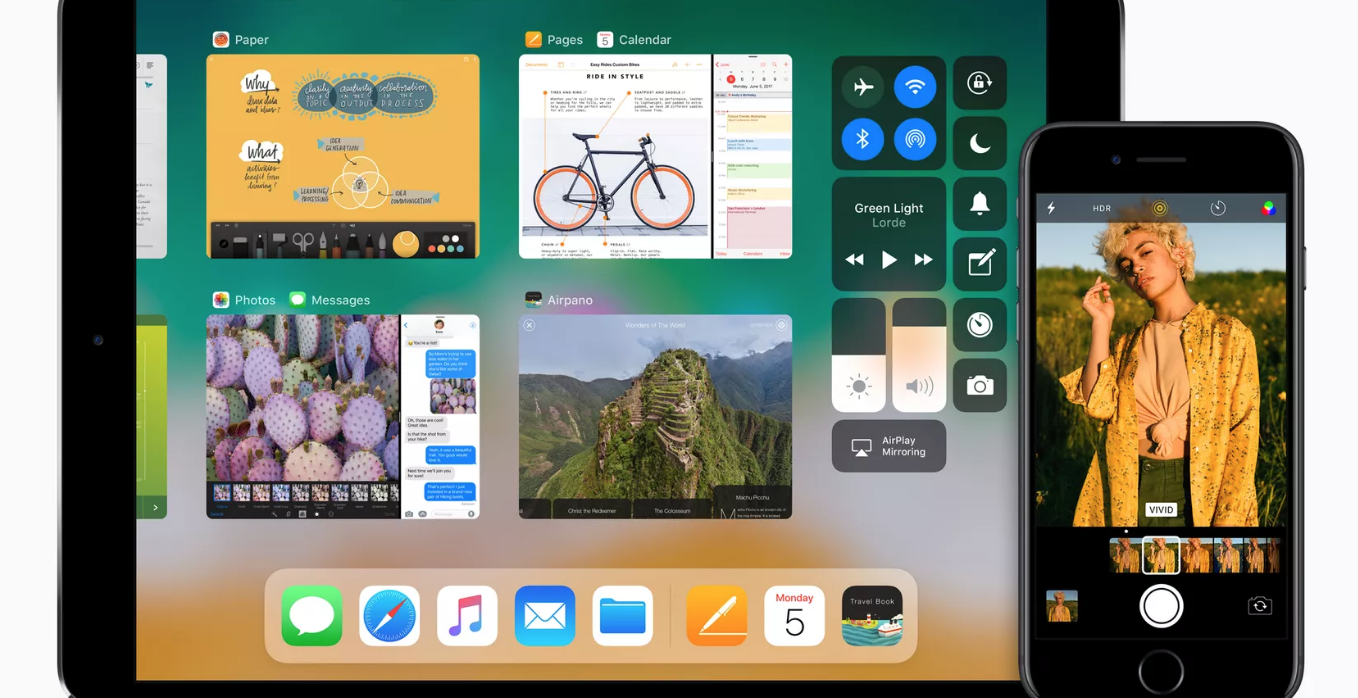1358x698 pixels.
Task: Switch to the Airpano app card
Action: pos(655,416)
